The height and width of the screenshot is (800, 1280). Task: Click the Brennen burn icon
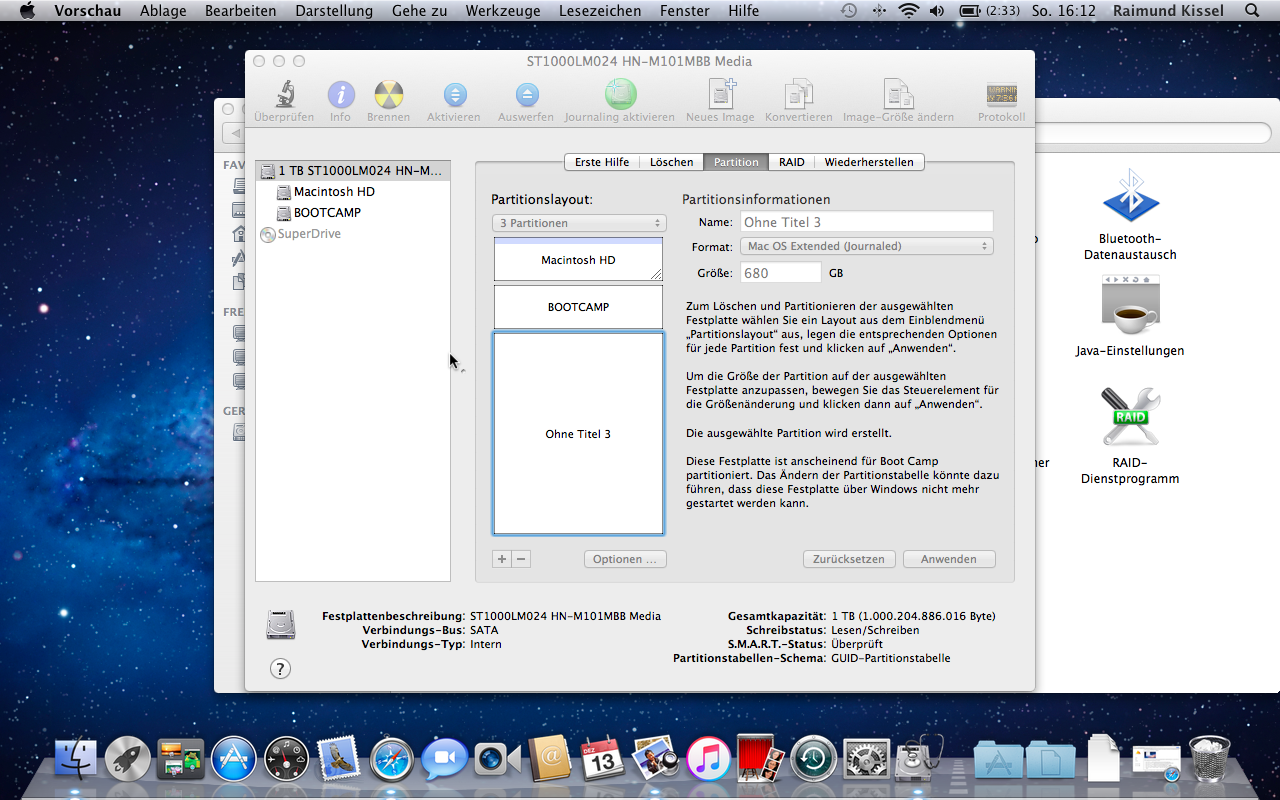click(388, 96)
